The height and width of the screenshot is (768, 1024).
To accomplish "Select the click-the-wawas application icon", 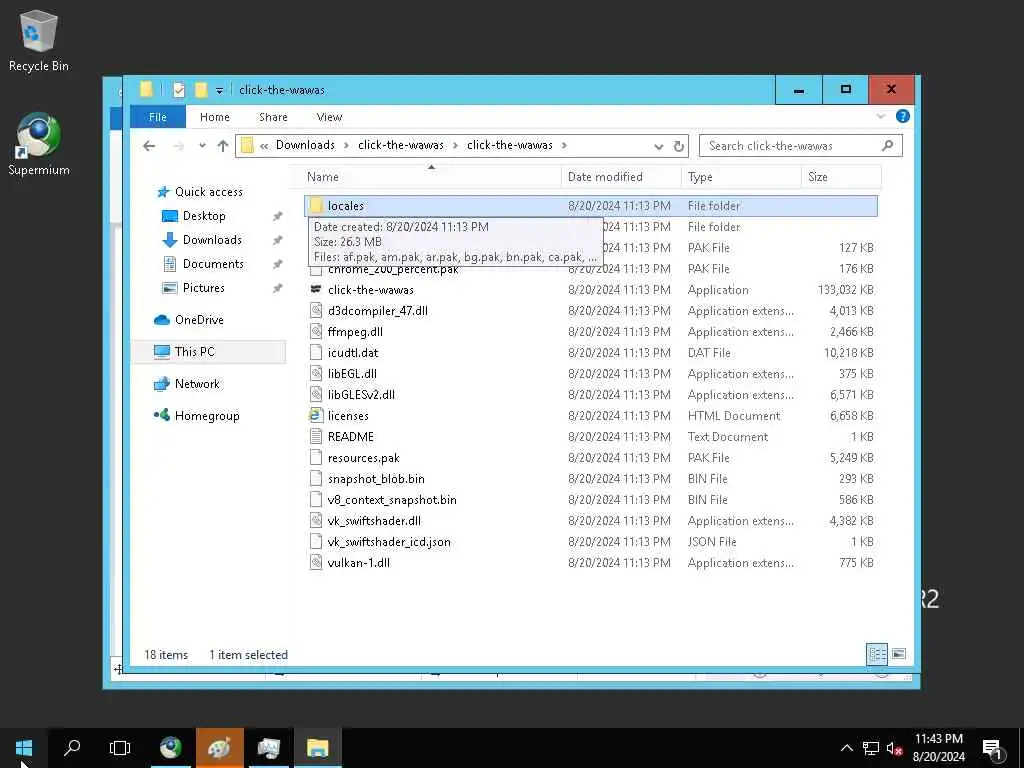I will tap(316, 289).
